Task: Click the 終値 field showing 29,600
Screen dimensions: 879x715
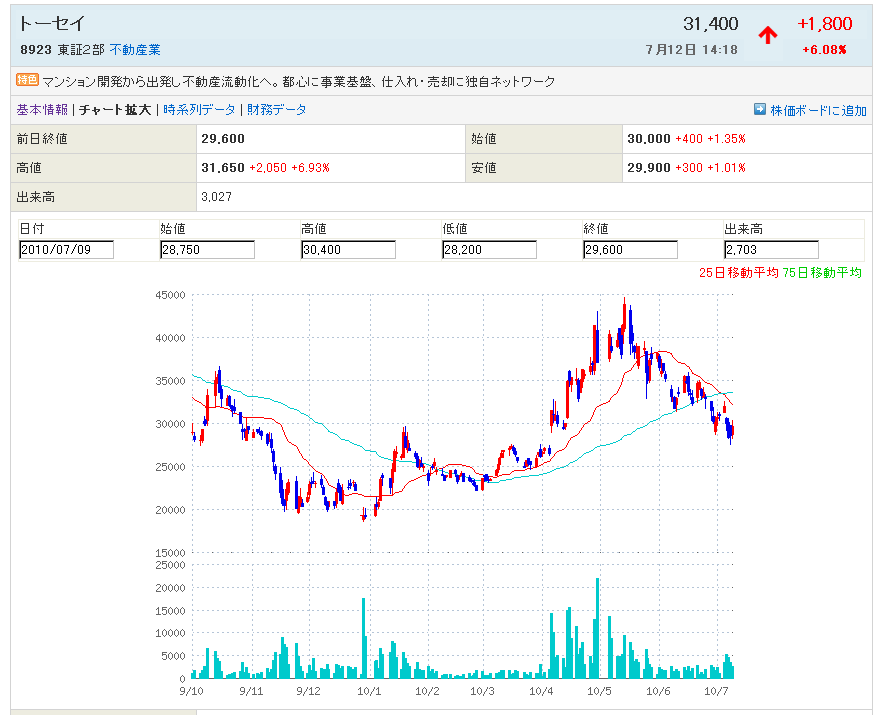Action: click(x=630, y=250)
